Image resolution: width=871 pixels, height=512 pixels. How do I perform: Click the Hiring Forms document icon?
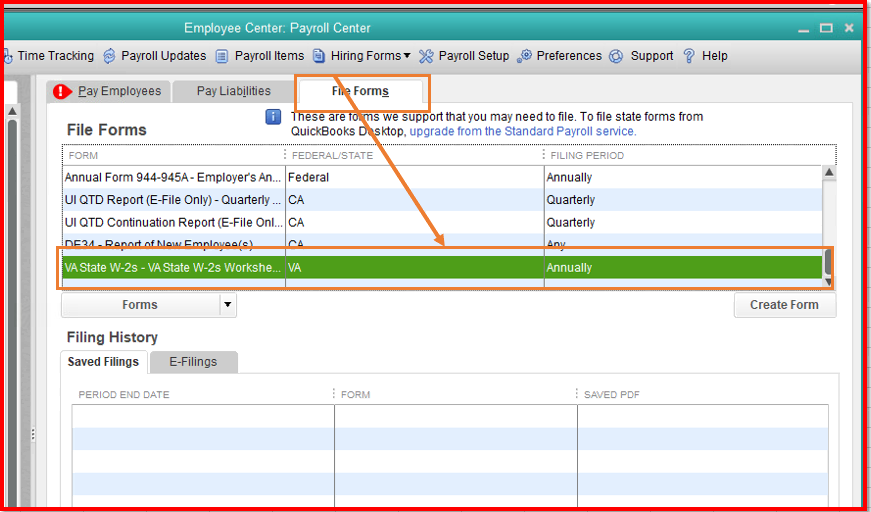pos(318,56)
